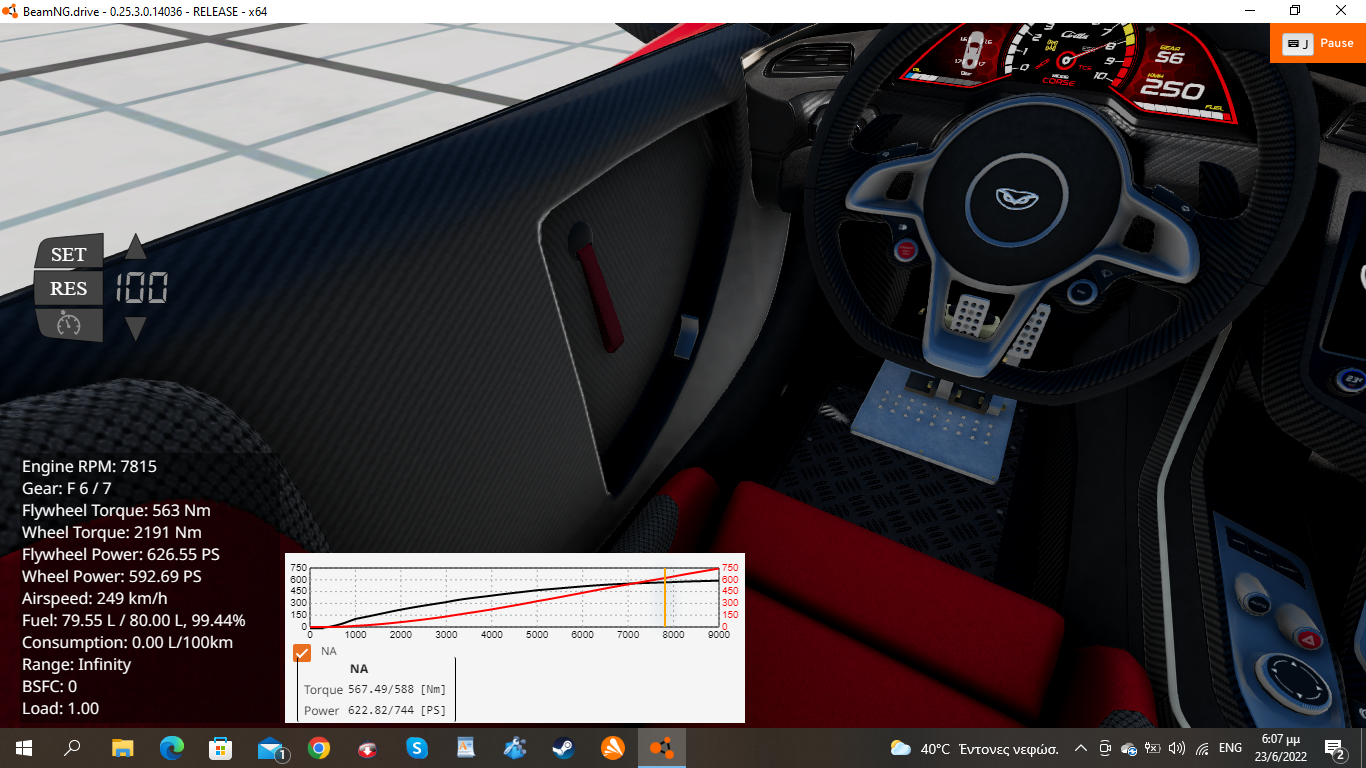Click the J keyboard shortcut icon
The width and height of the screenshot is (1366, 768).
click(x=1298, y=43)
